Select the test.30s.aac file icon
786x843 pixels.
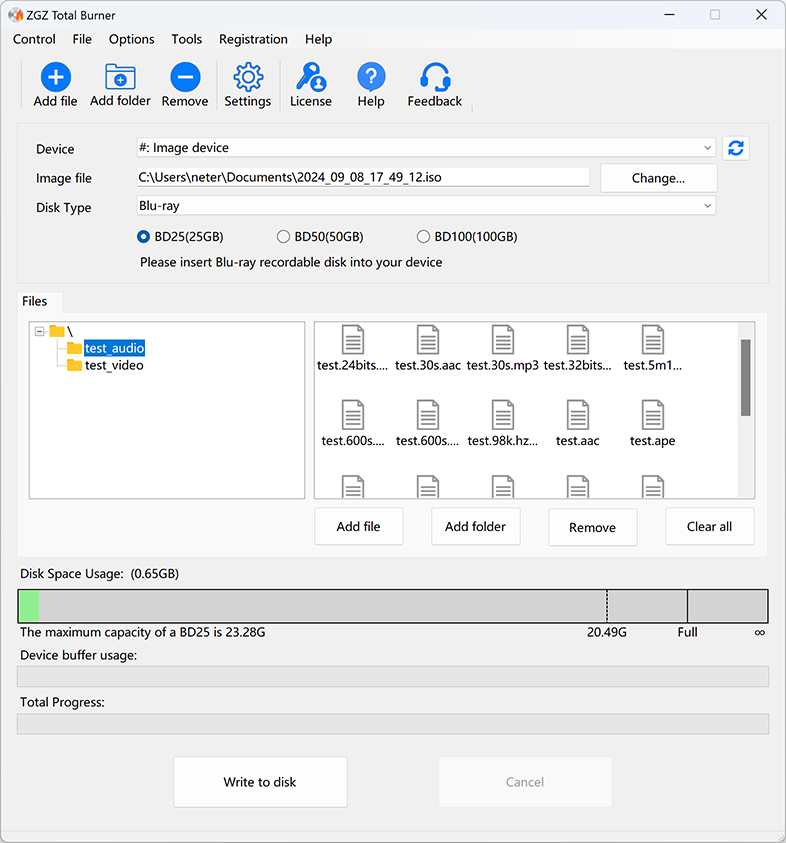[x=428, y=340]
